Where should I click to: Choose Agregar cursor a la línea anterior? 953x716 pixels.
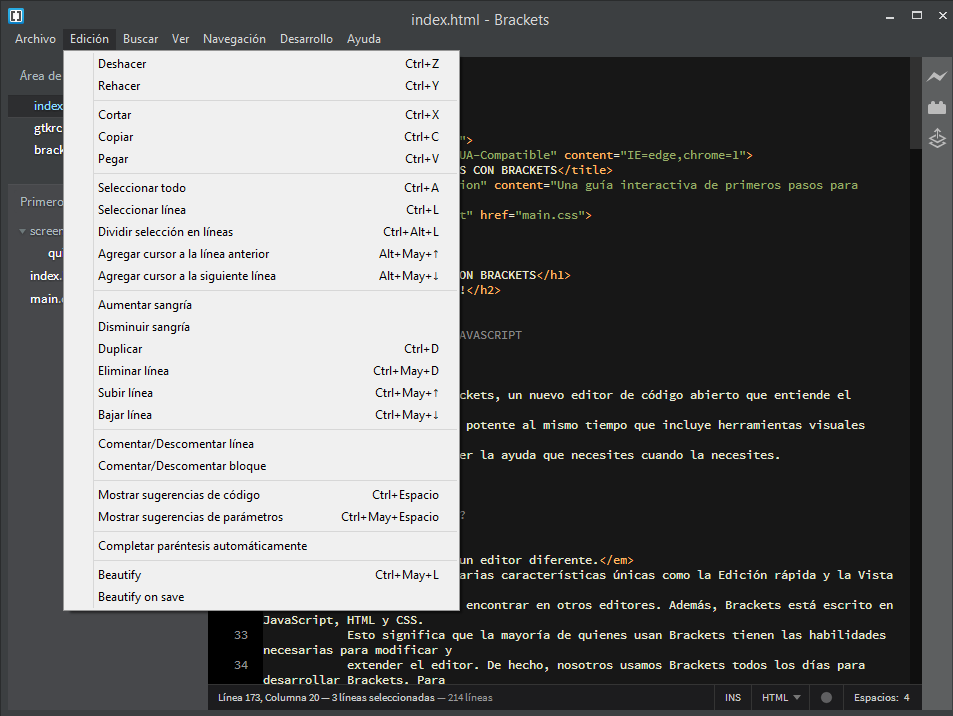tap(261, 253)
